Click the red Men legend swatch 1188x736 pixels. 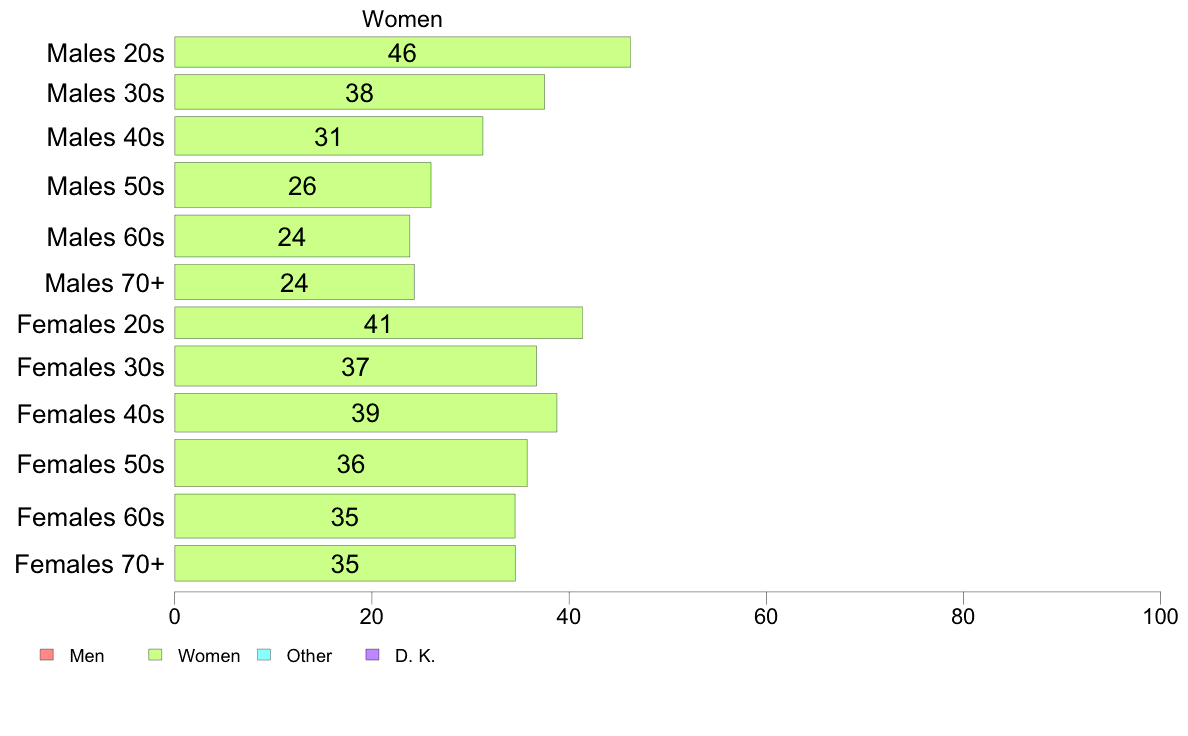coord(47,655)
